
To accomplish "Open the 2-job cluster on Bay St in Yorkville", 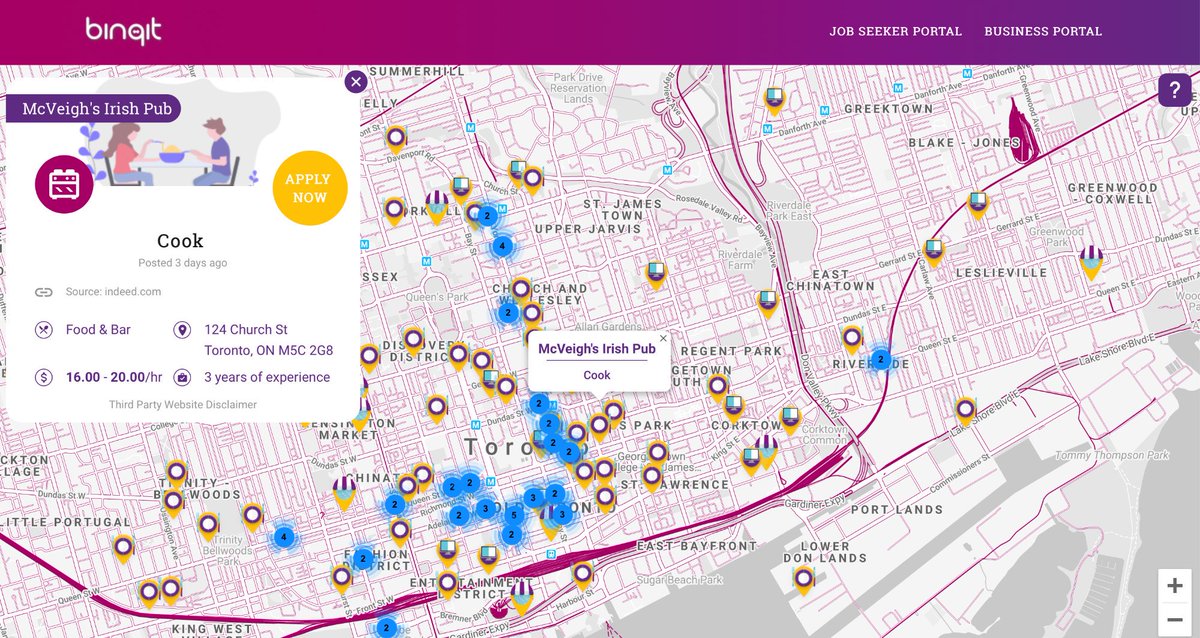I will (x=487, y=215).
